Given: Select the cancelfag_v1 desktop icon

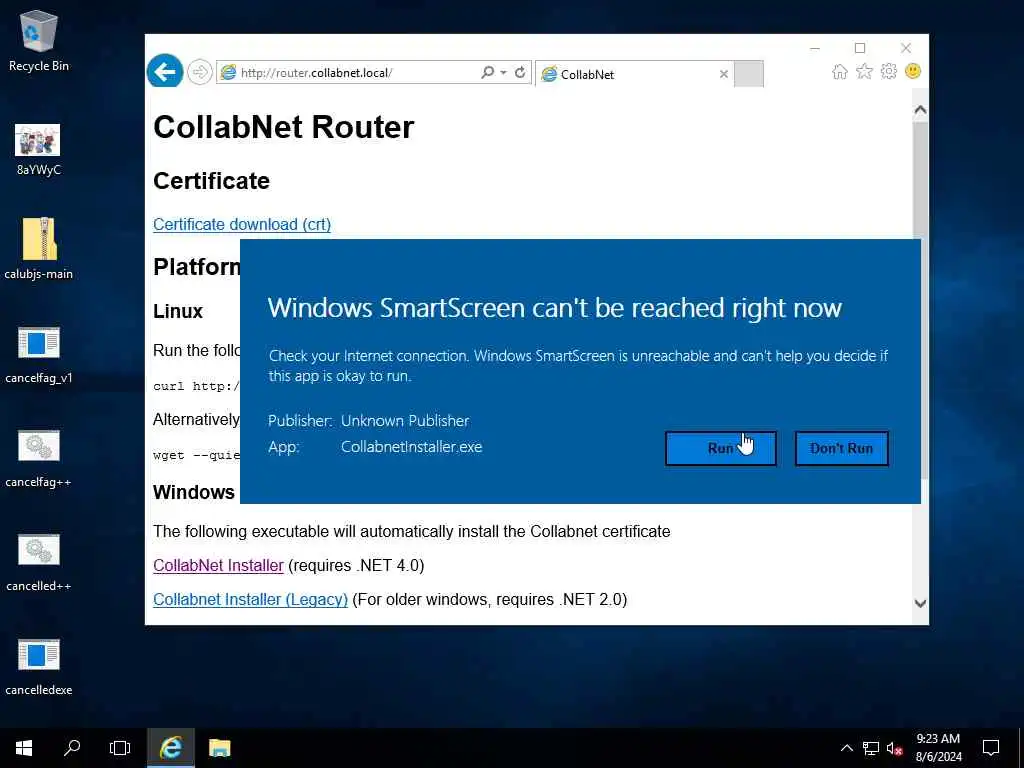Looking at the screenshot, I should (39, 354).
